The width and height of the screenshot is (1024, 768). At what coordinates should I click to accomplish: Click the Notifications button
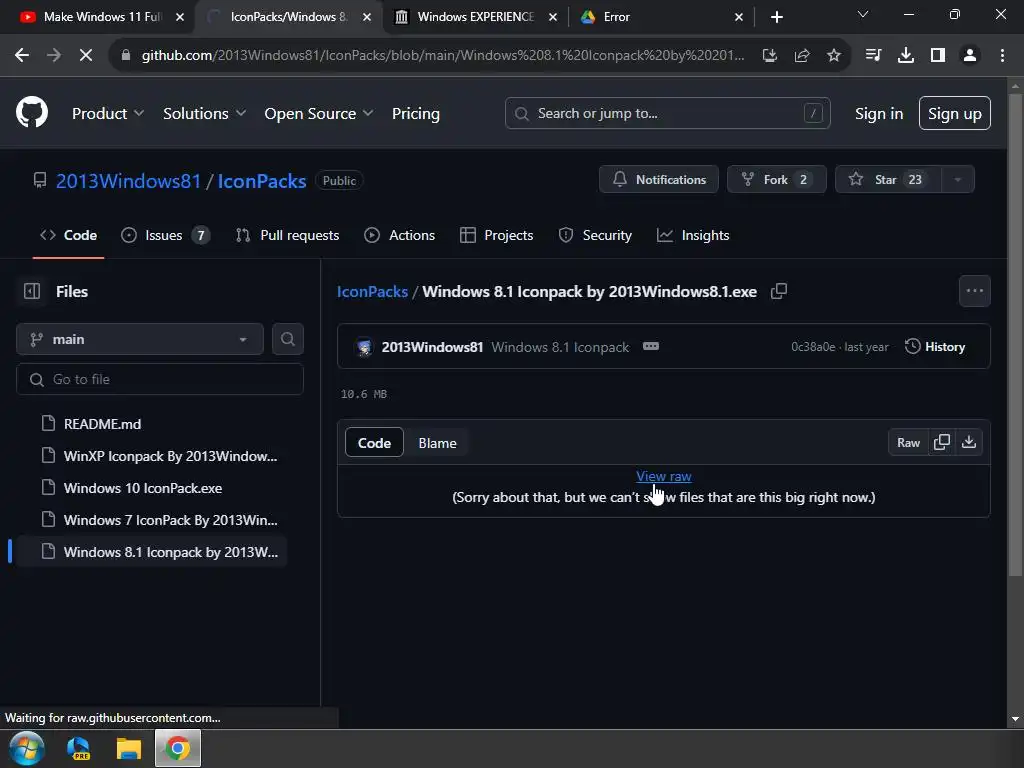658,180
